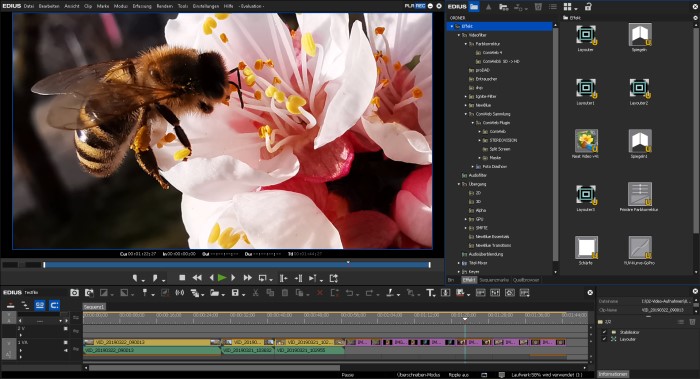Toggle the blue group/link mode button
The height and width of the screenshot is (379, 700).
pos(40,305)
